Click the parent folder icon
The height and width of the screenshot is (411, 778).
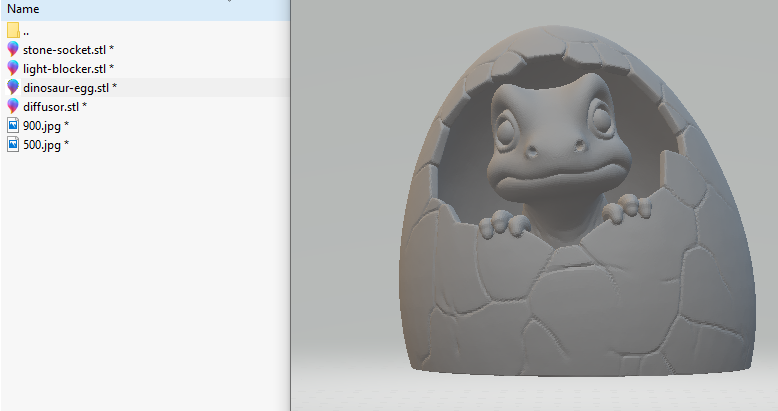(x=13, y=30)
